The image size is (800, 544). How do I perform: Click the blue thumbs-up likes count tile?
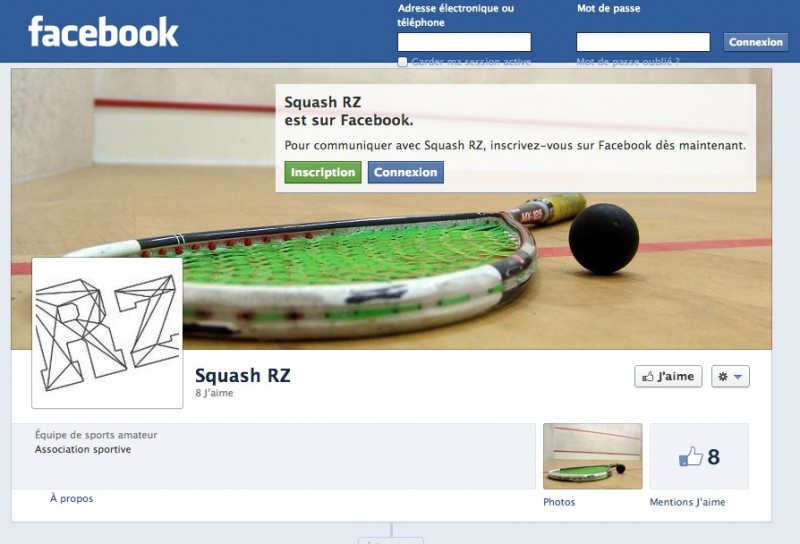[x=699, y=456]
